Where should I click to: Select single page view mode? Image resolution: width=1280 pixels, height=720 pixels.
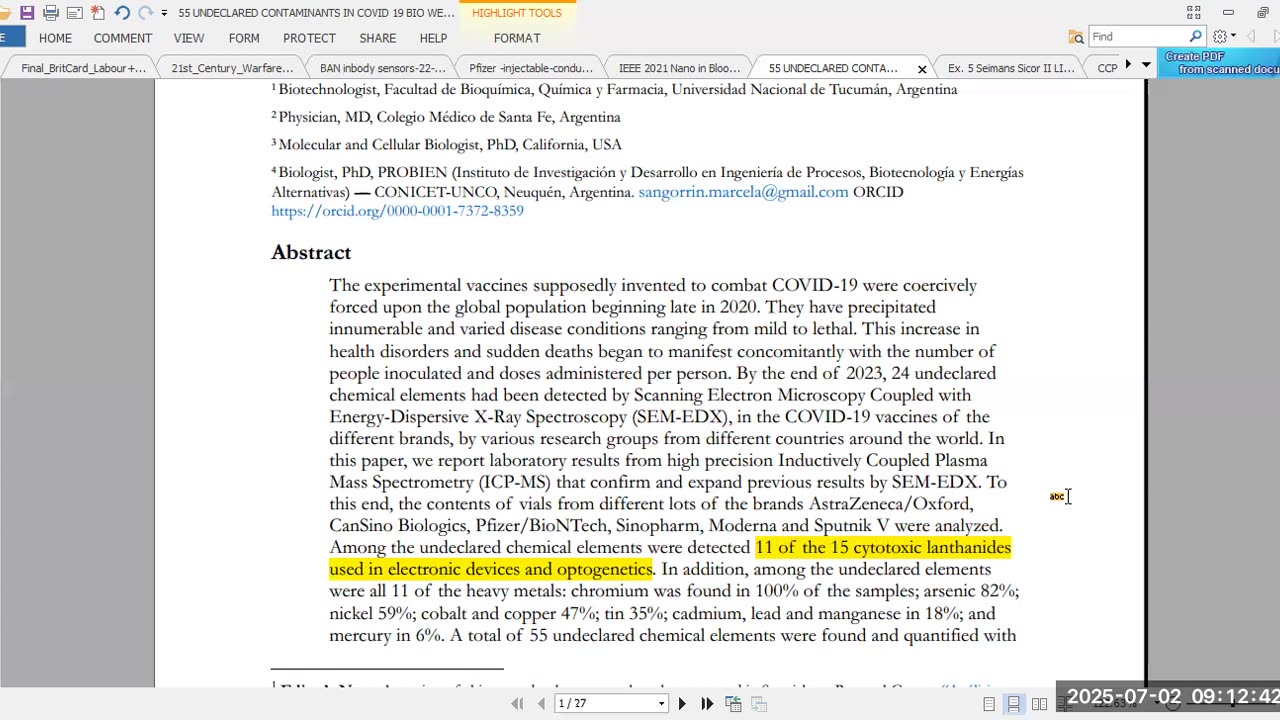989,704
